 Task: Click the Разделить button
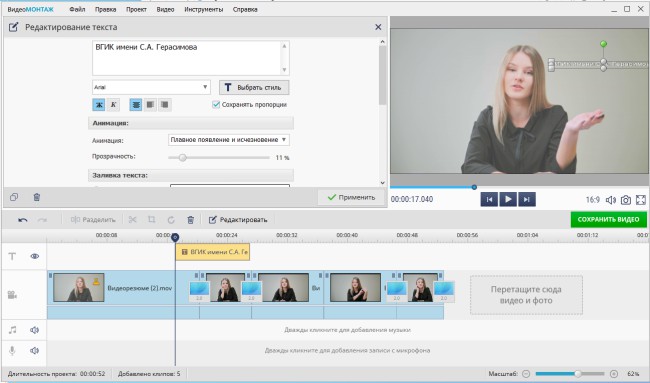tap(93, 220)
